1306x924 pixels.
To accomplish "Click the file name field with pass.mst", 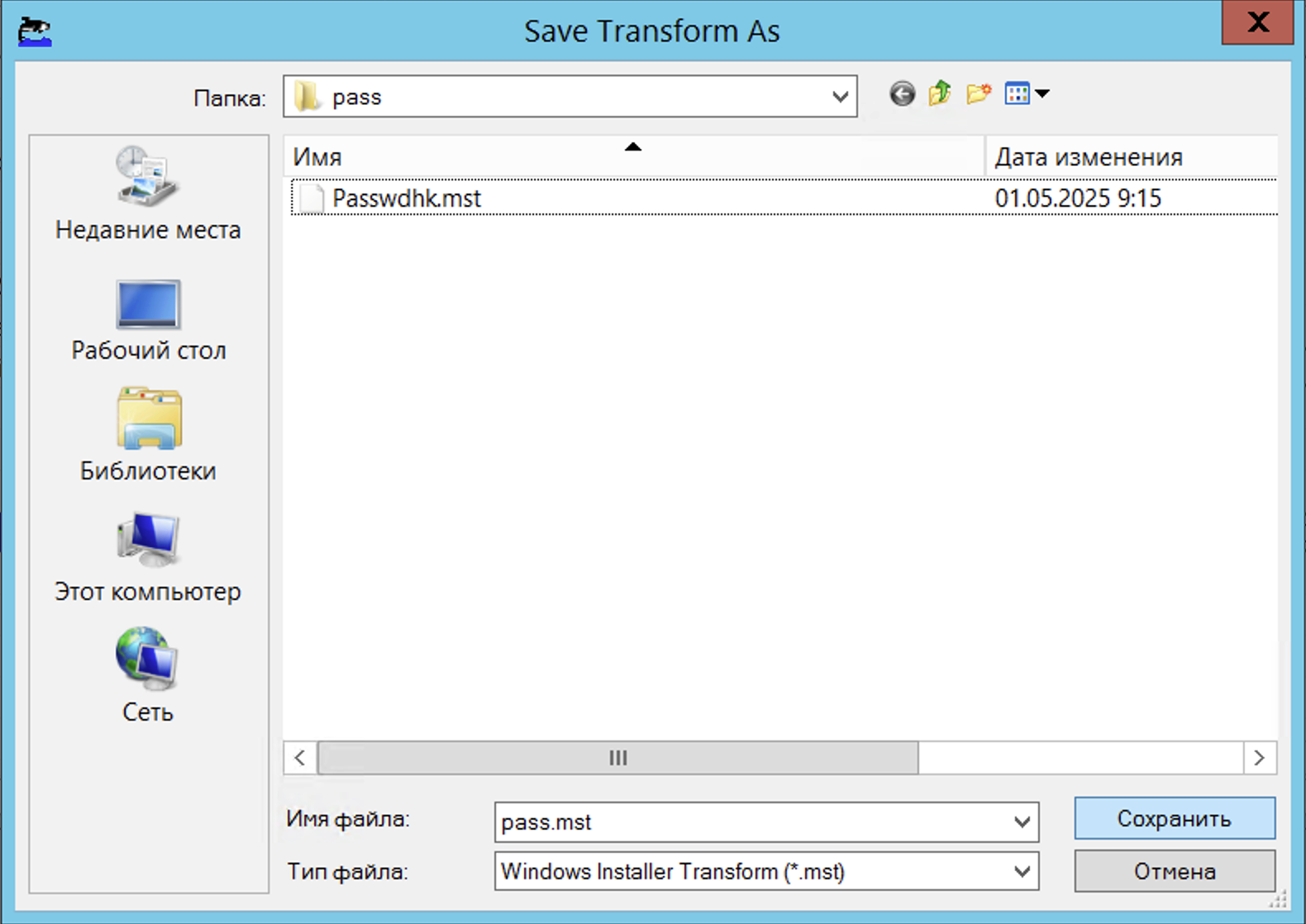I will 752,822.
